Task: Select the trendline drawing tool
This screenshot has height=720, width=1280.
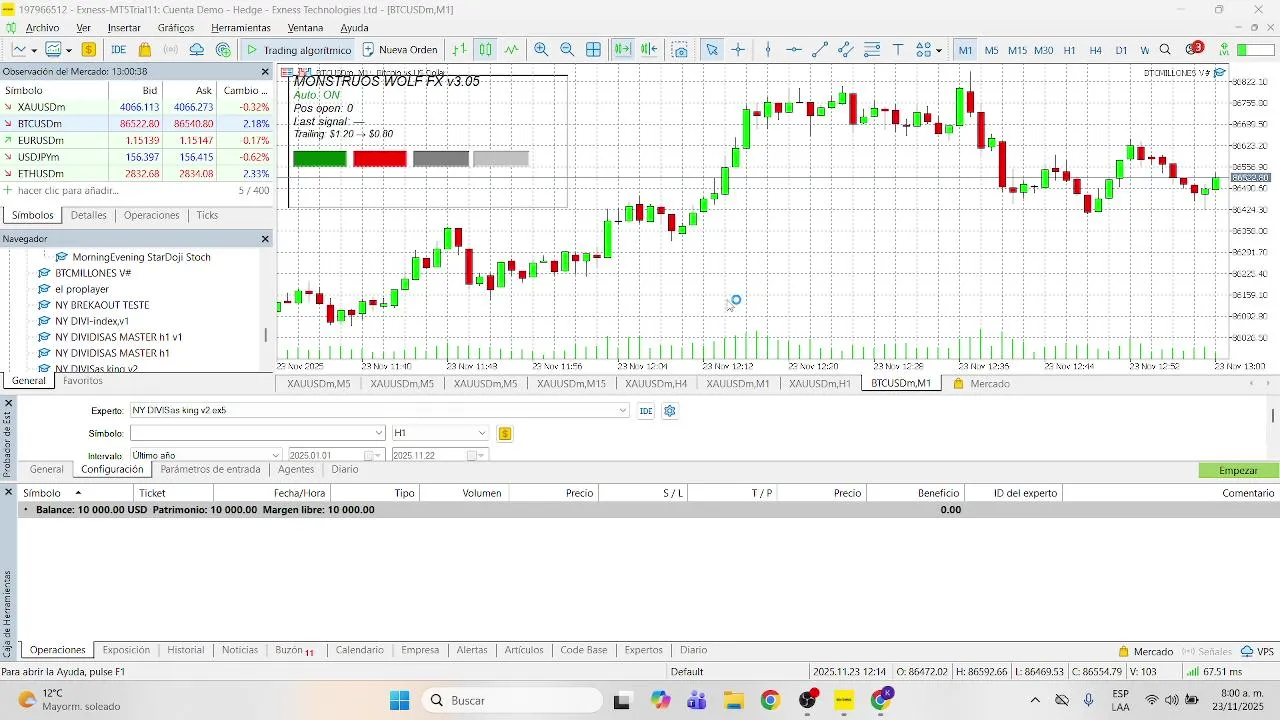Action: pyautogui.click(x=820, y=49)
